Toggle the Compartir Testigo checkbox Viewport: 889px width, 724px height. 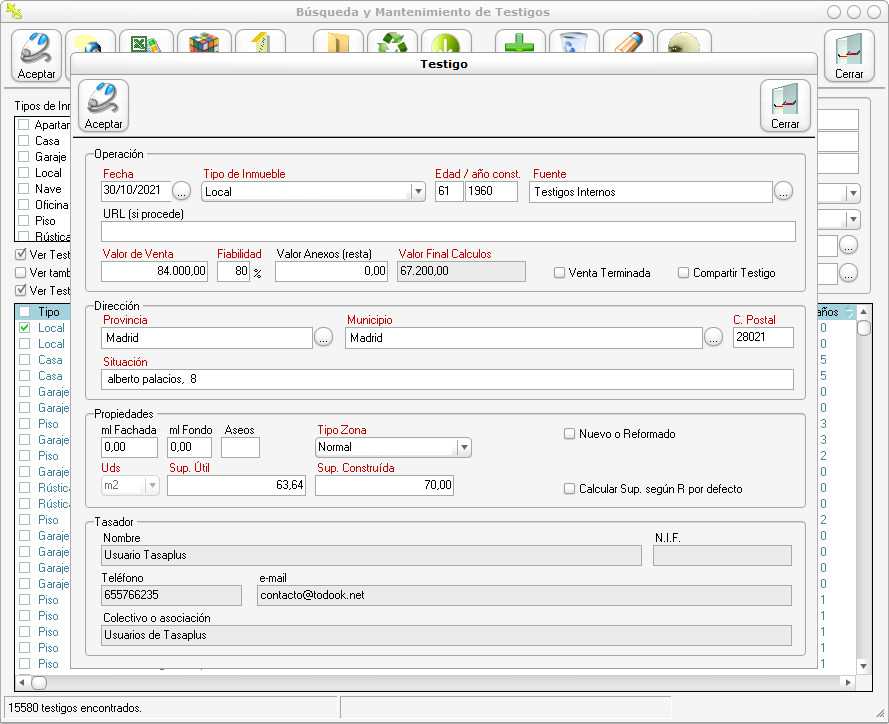click(x=684, y=272)
